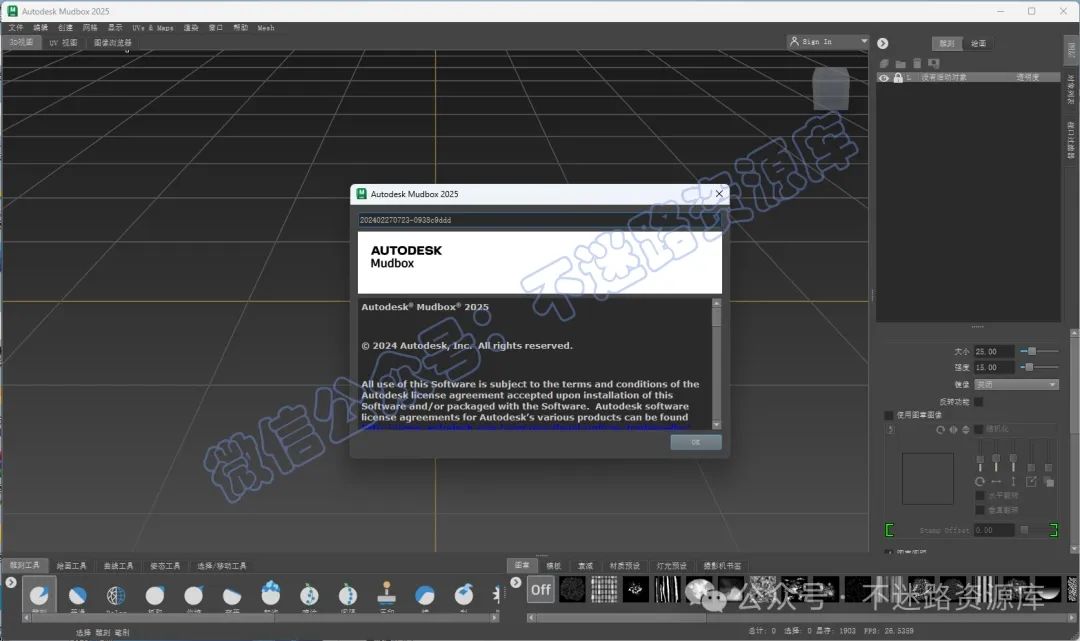This screenshot has height=641, width=1080.
Task: Select the fifth sculpt brush, the pinch tool
Action: tap(194, 595)
